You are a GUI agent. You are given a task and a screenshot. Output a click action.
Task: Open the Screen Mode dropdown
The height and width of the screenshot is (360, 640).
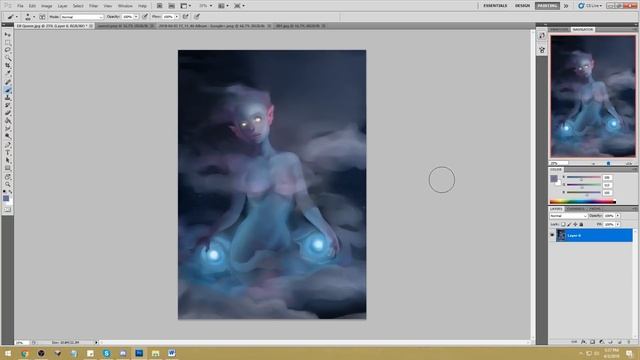pyautogui.click(x=239, y=6)
